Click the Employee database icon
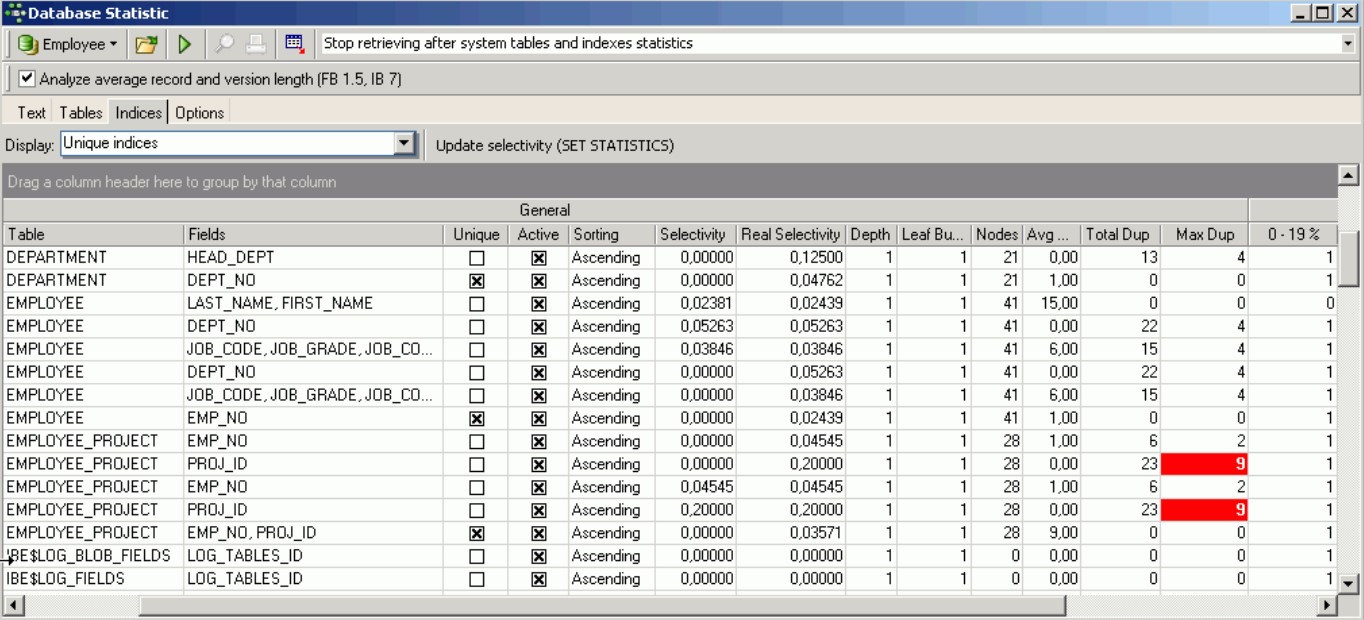The image size is (1364, 620). (x=28, y=44)
